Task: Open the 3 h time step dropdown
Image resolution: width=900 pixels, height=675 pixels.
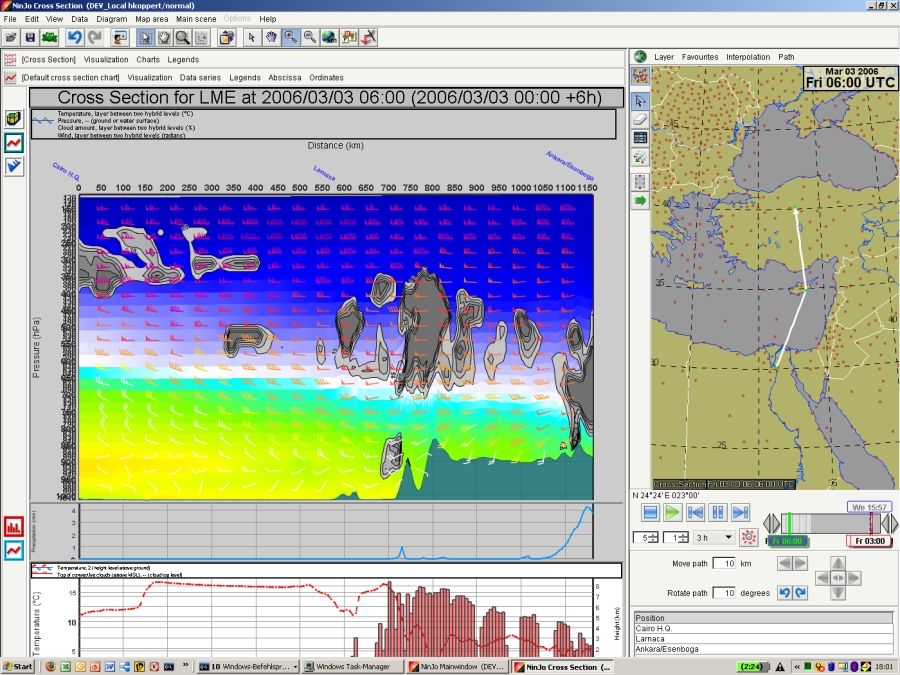Action: click(714, 538)
